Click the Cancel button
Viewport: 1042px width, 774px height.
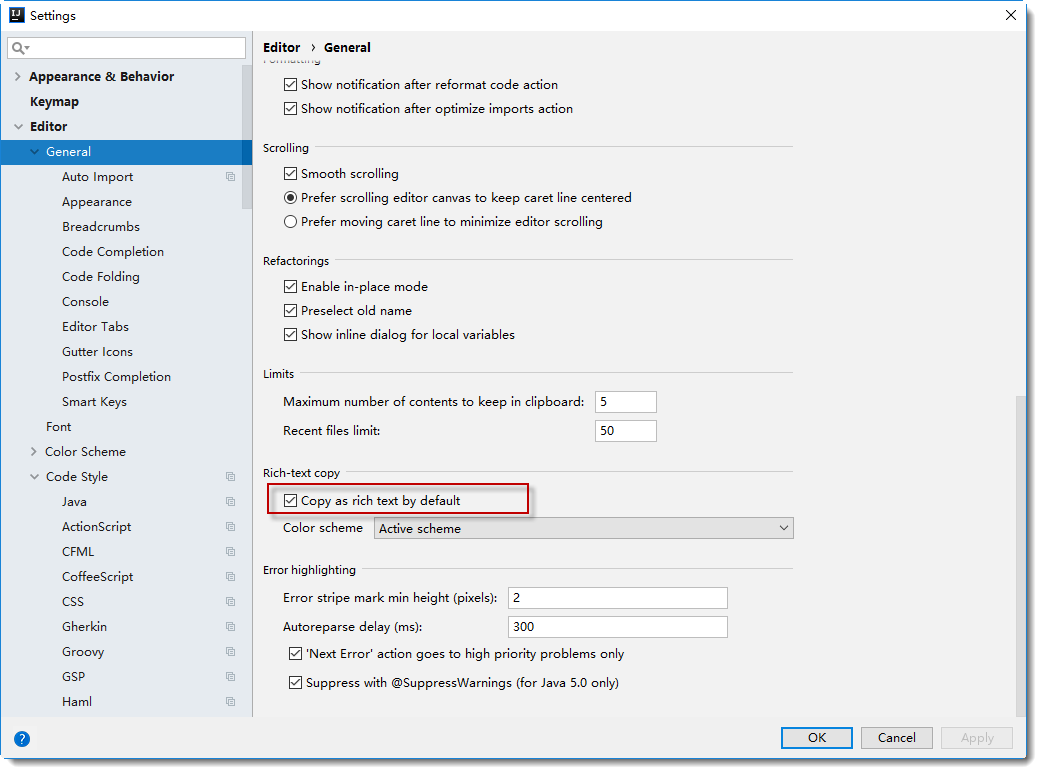pos(897,738)
